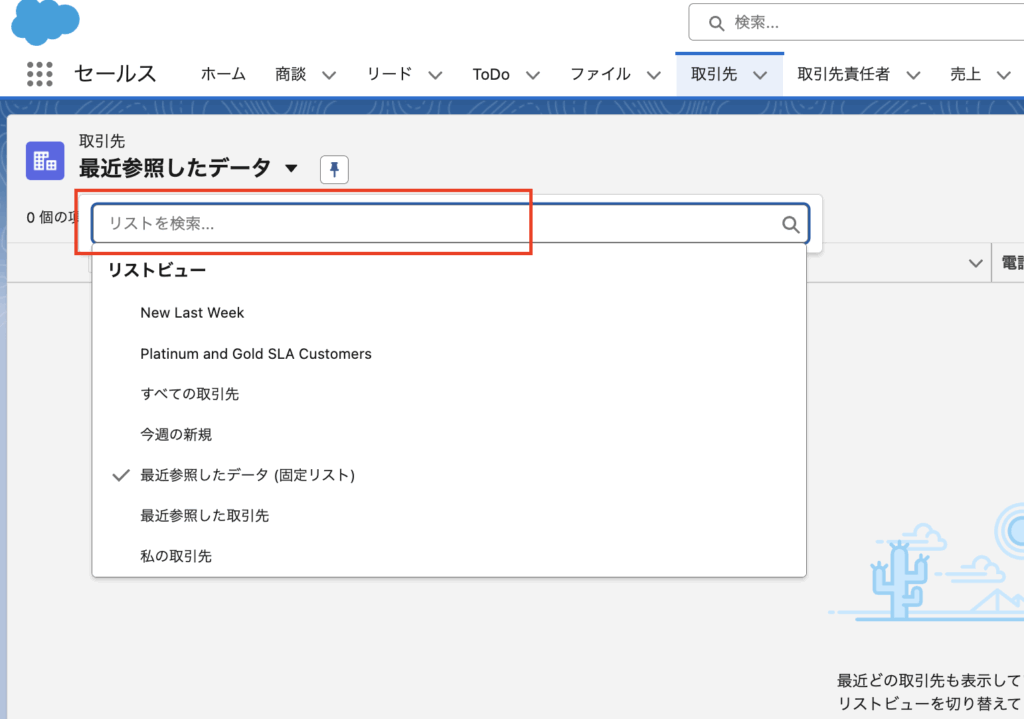Switch to the 取引先責任者 tab
Viewport: 1024px width, 719px height.
point(843,74)
